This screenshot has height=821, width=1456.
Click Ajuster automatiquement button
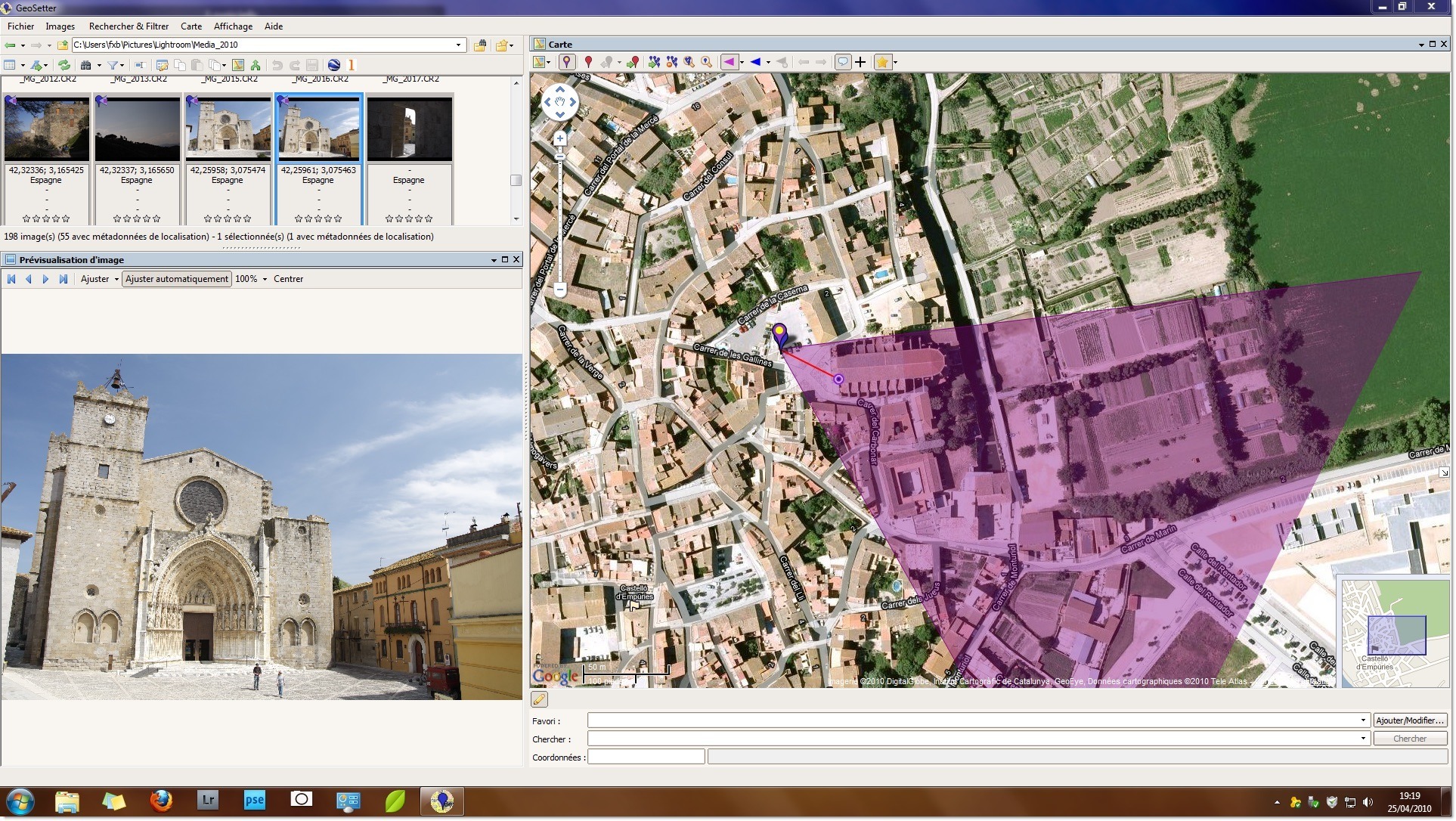(176, 279)
